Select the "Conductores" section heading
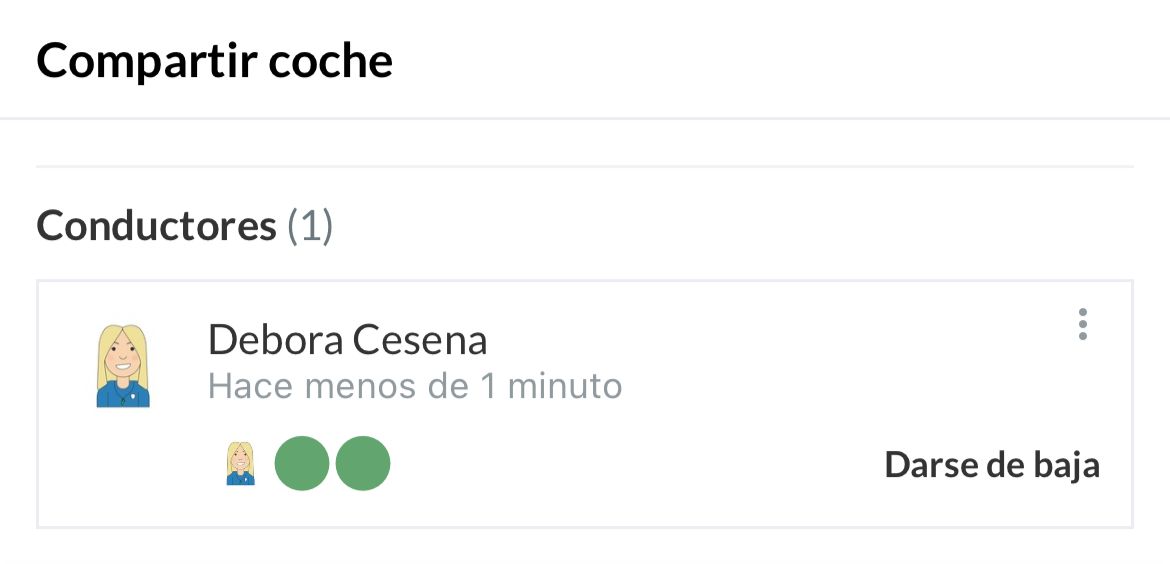 click(156, 227)
